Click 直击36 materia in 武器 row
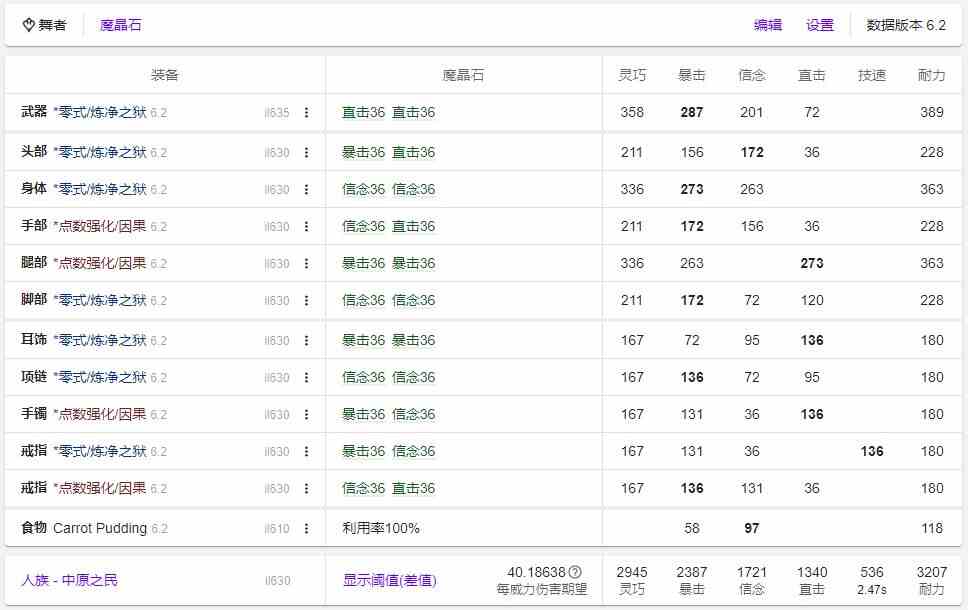Viewport: 968px width, 610px height. [363, 113]
